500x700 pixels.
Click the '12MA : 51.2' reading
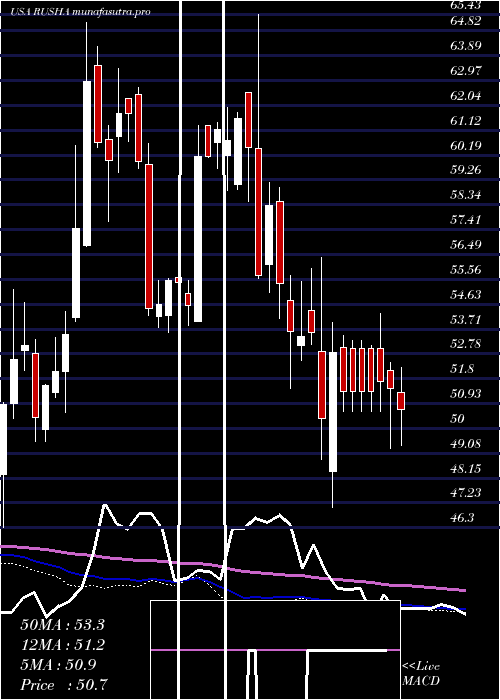coord(62,645)
